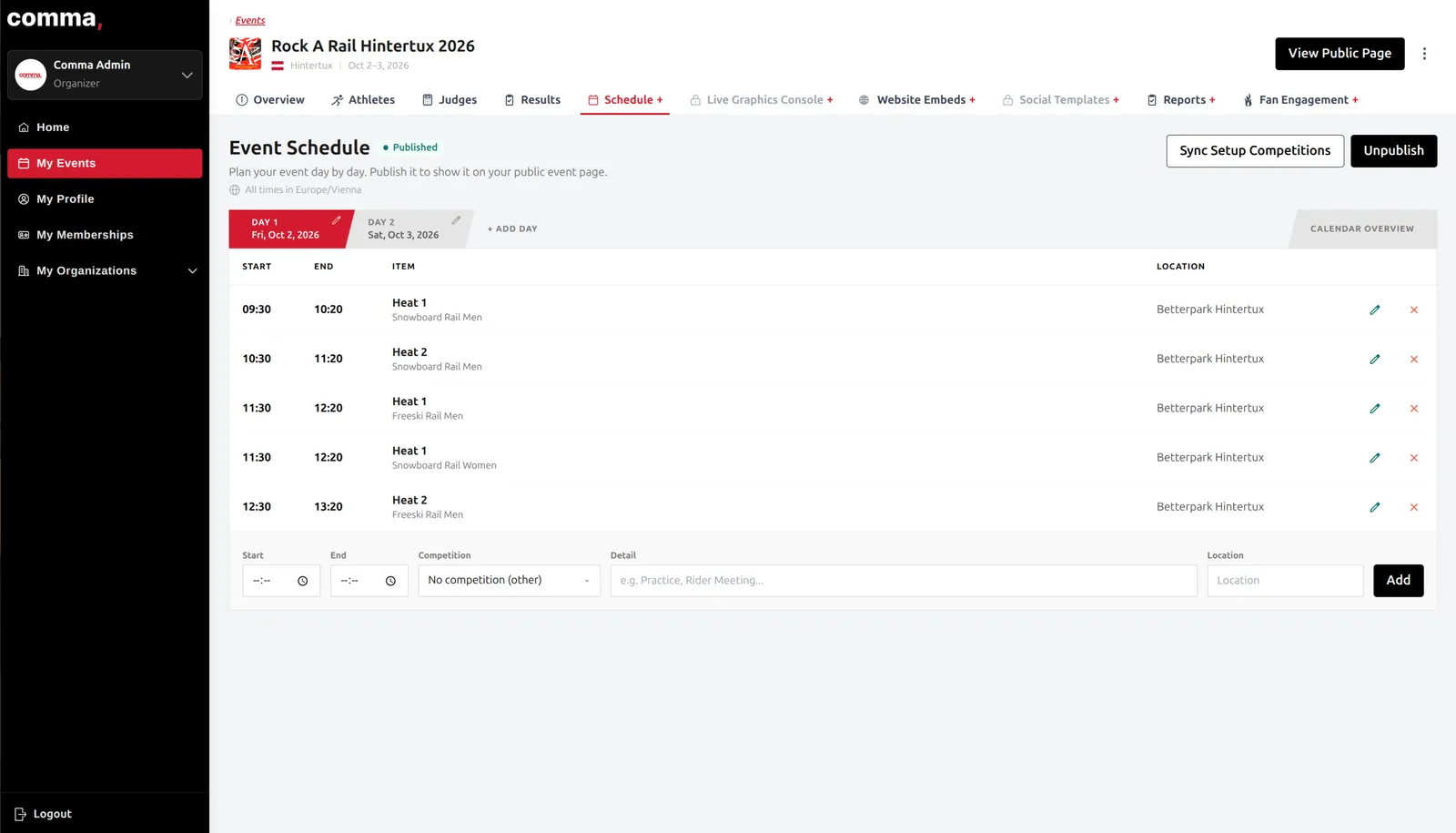The width and height of the screenshot is (1456, 833).
Task: Open the Fan Engagement tab
Action: (1300, 100)
